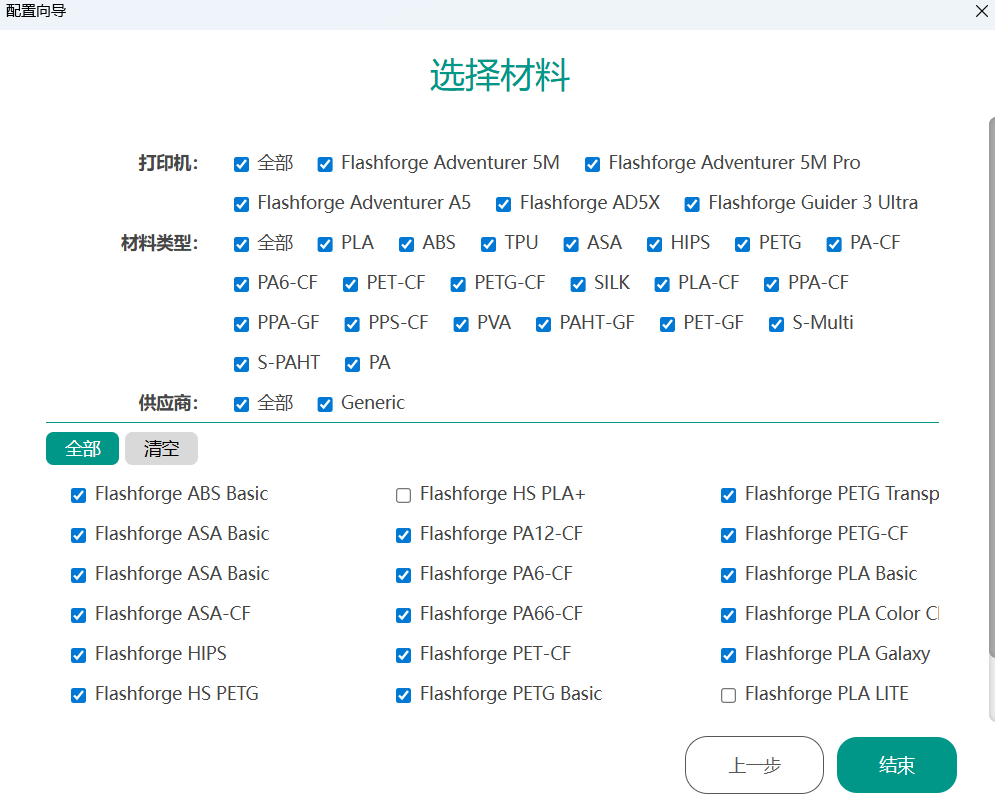Uncheck Flashforge ABS Basic material

pos(78,495)
